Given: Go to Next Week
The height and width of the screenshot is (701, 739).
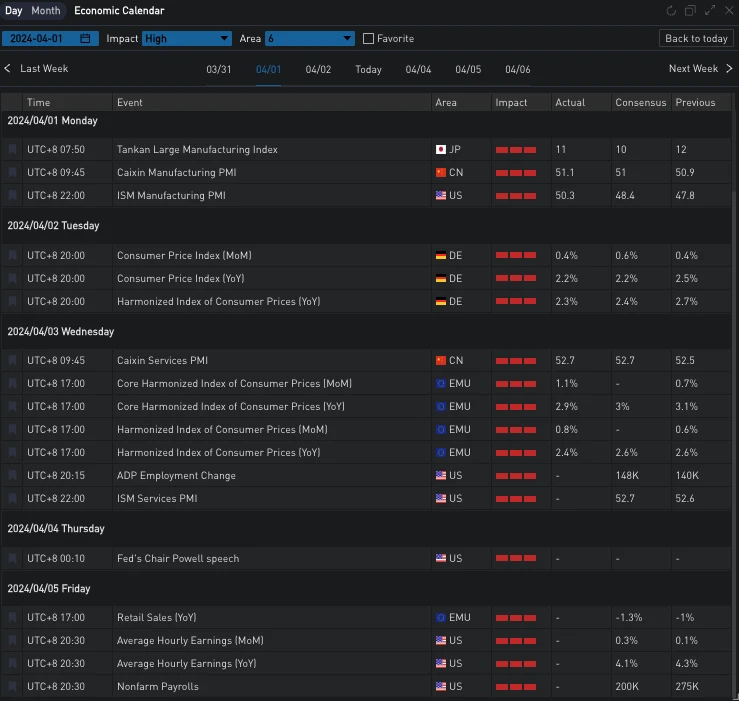Looking at the screenshot, I should pos(700,69).
